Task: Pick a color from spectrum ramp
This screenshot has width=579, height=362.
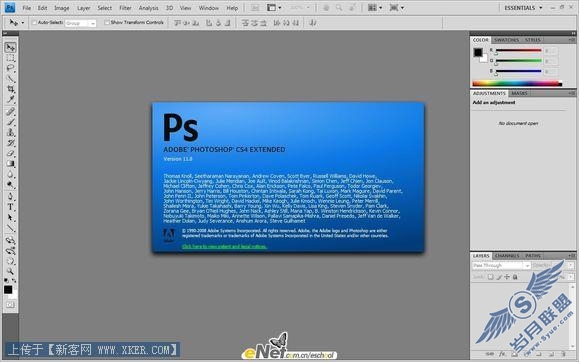Action: click(x=517, y=84)
